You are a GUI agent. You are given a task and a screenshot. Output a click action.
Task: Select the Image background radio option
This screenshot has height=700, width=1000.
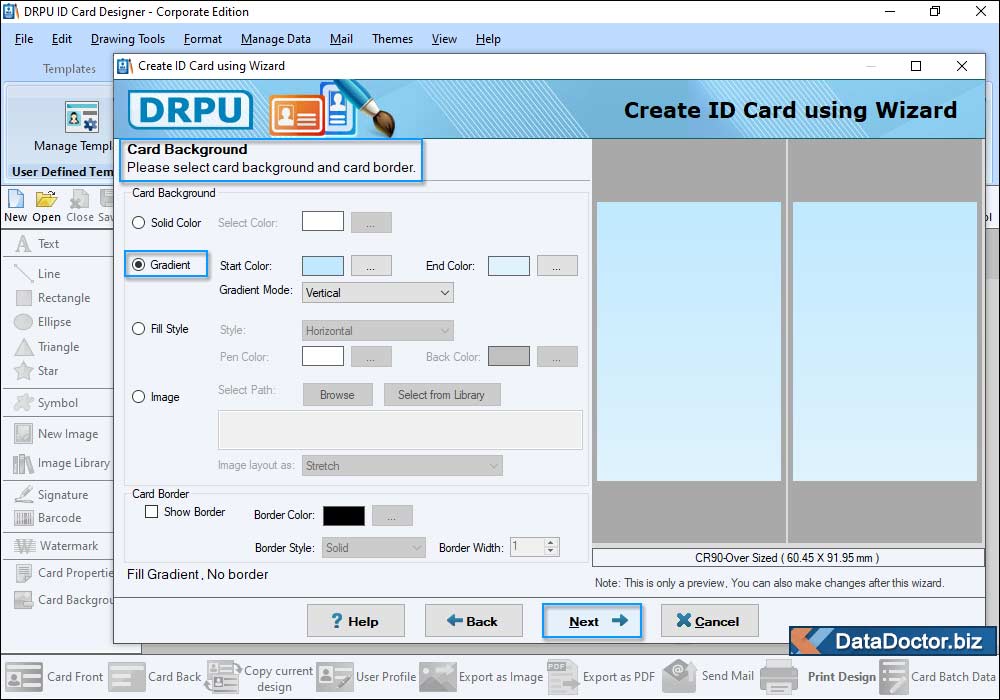[138, 397]
